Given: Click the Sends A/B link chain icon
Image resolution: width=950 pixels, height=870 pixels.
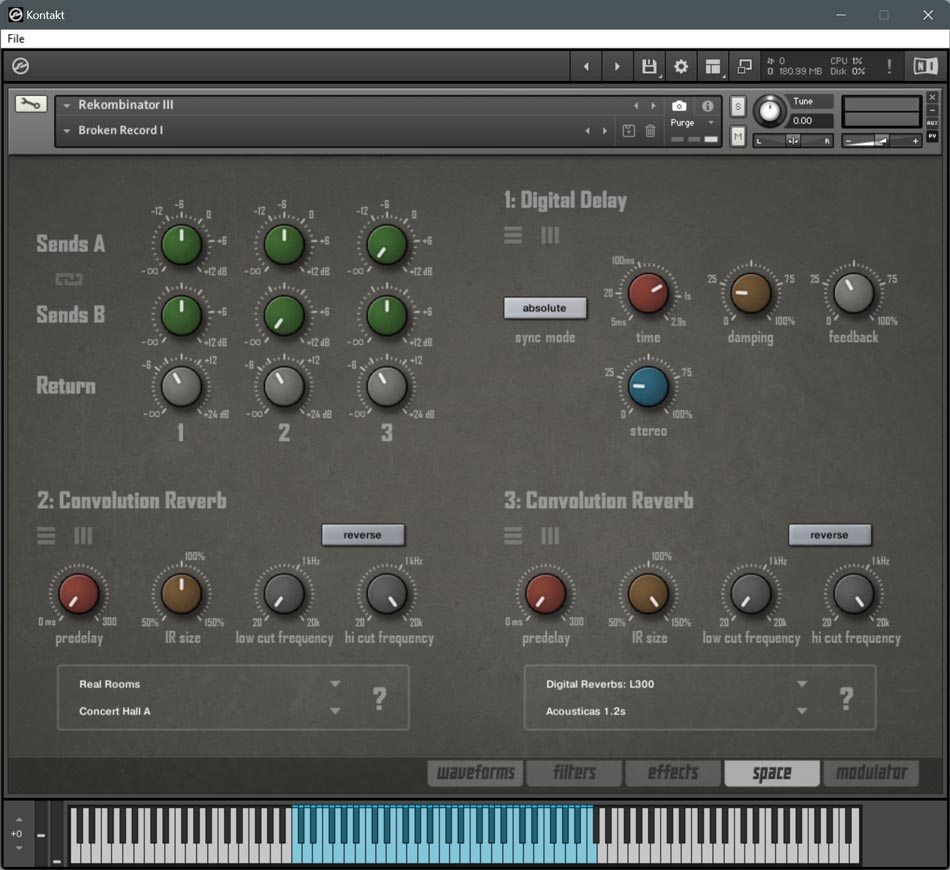Looking at the screenshot, I should [68, 279].
